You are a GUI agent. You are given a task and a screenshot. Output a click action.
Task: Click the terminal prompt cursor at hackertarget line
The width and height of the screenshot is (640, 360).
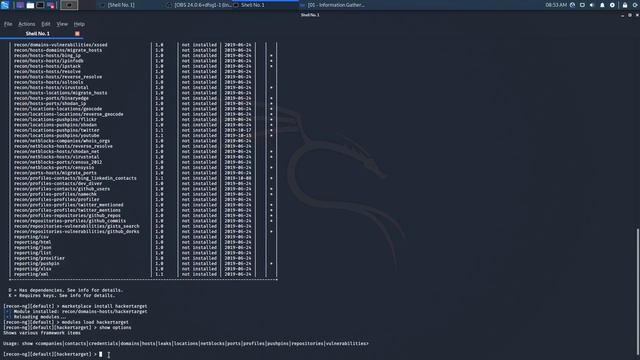(x=100, y=354)
